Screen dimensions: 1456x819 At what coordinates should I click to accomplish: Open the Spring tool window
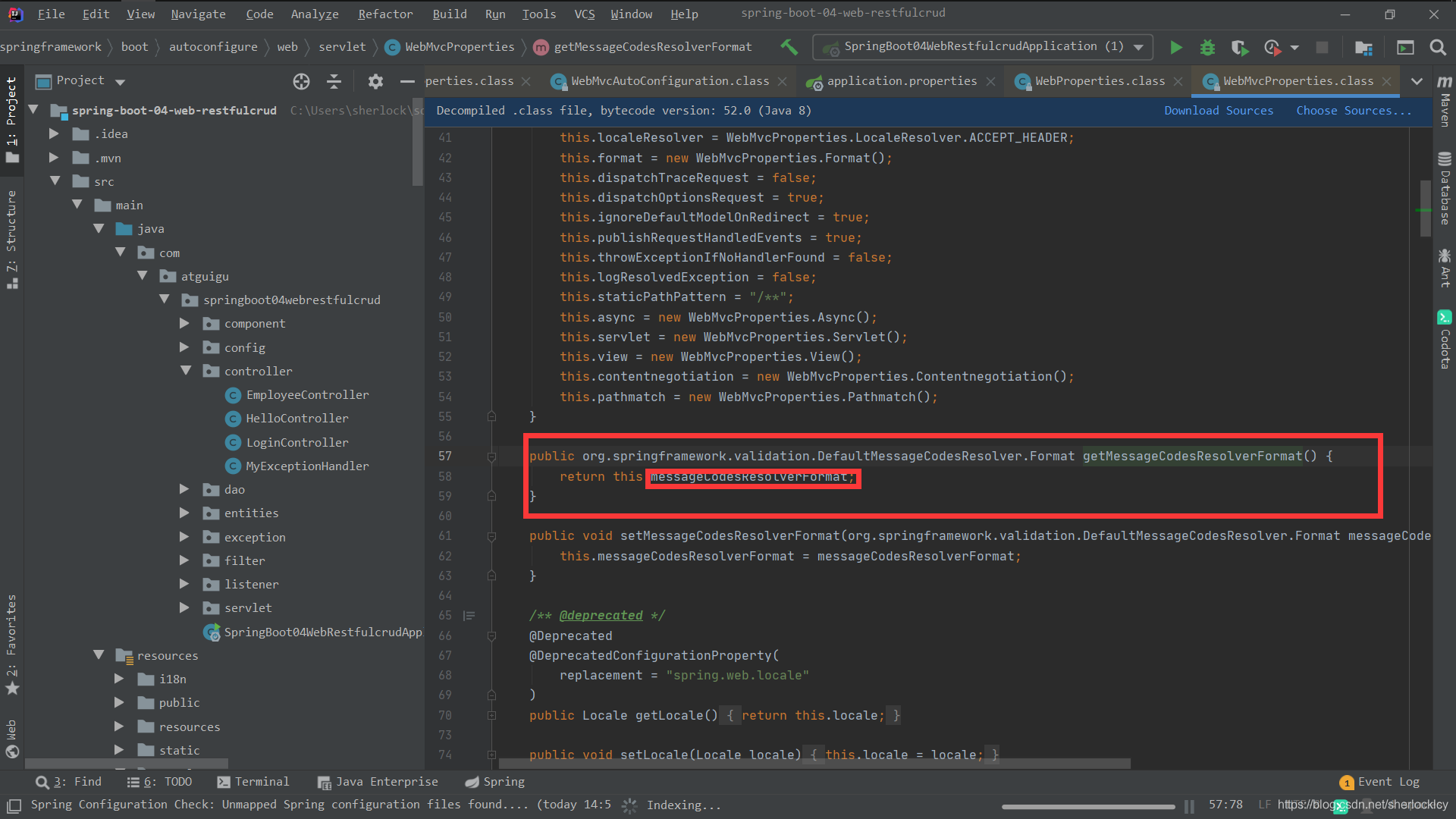click(x=494, y=782)
